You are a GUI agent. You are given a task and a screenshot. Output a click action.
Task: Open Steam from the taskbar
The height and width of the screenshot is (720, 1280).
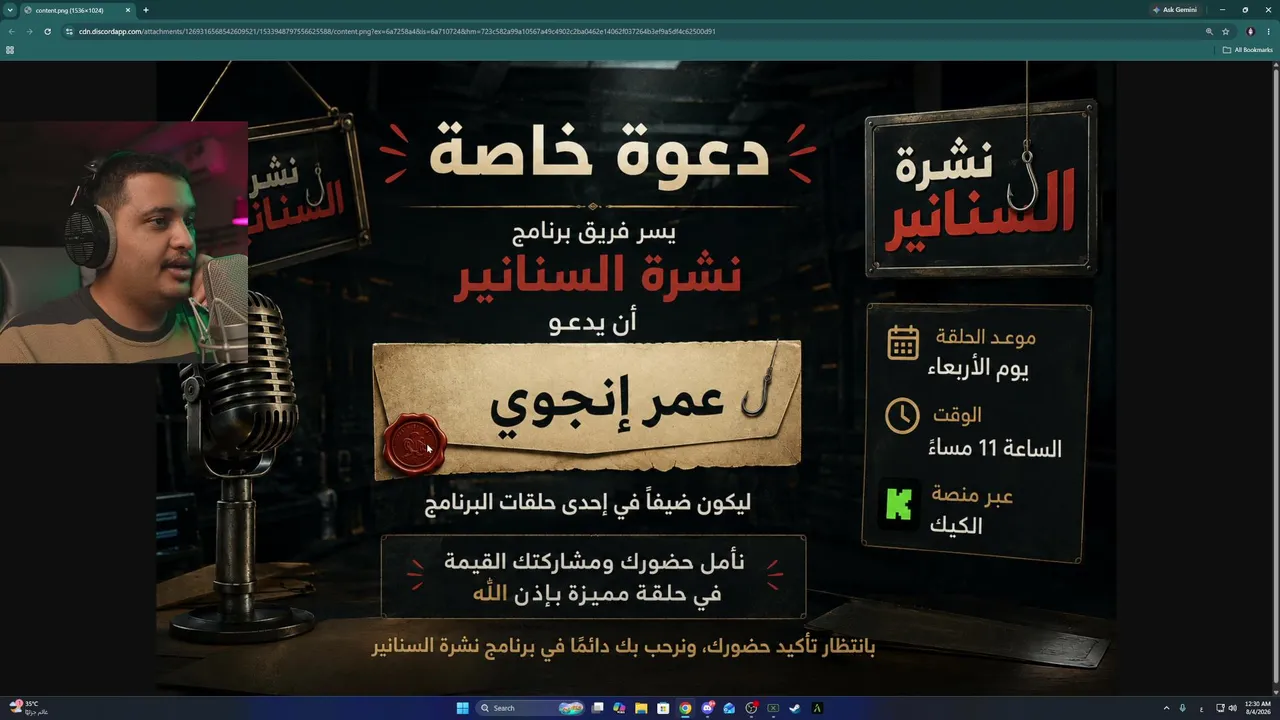coord(795,708)
